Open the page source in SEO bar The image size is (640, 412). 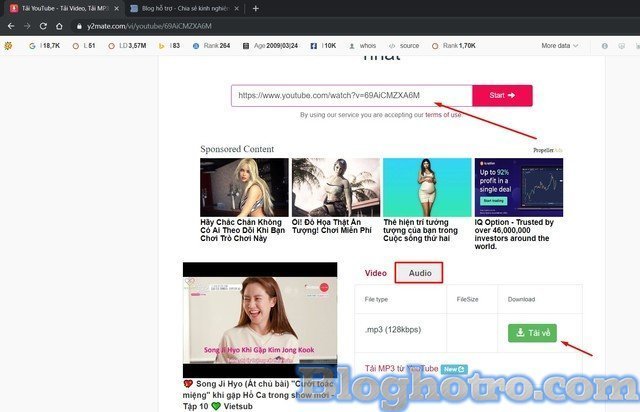point(408,46)
